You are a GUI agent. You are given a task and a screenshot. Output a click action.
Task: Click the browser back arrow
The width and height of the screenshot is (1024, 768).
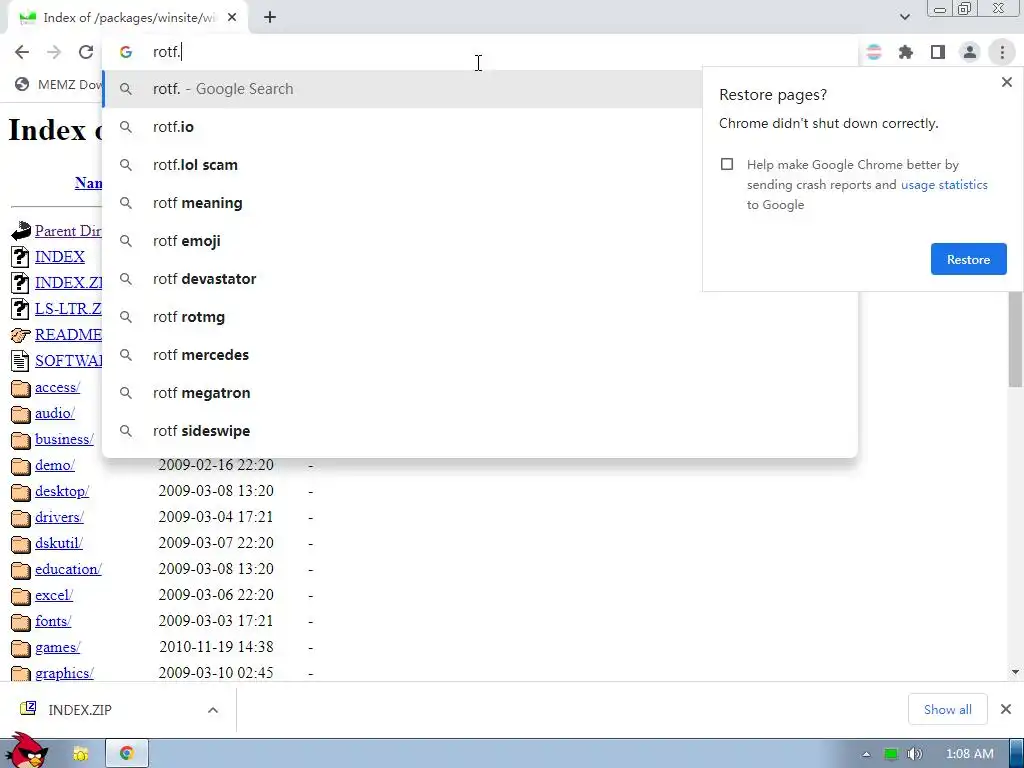click(22, 52)
